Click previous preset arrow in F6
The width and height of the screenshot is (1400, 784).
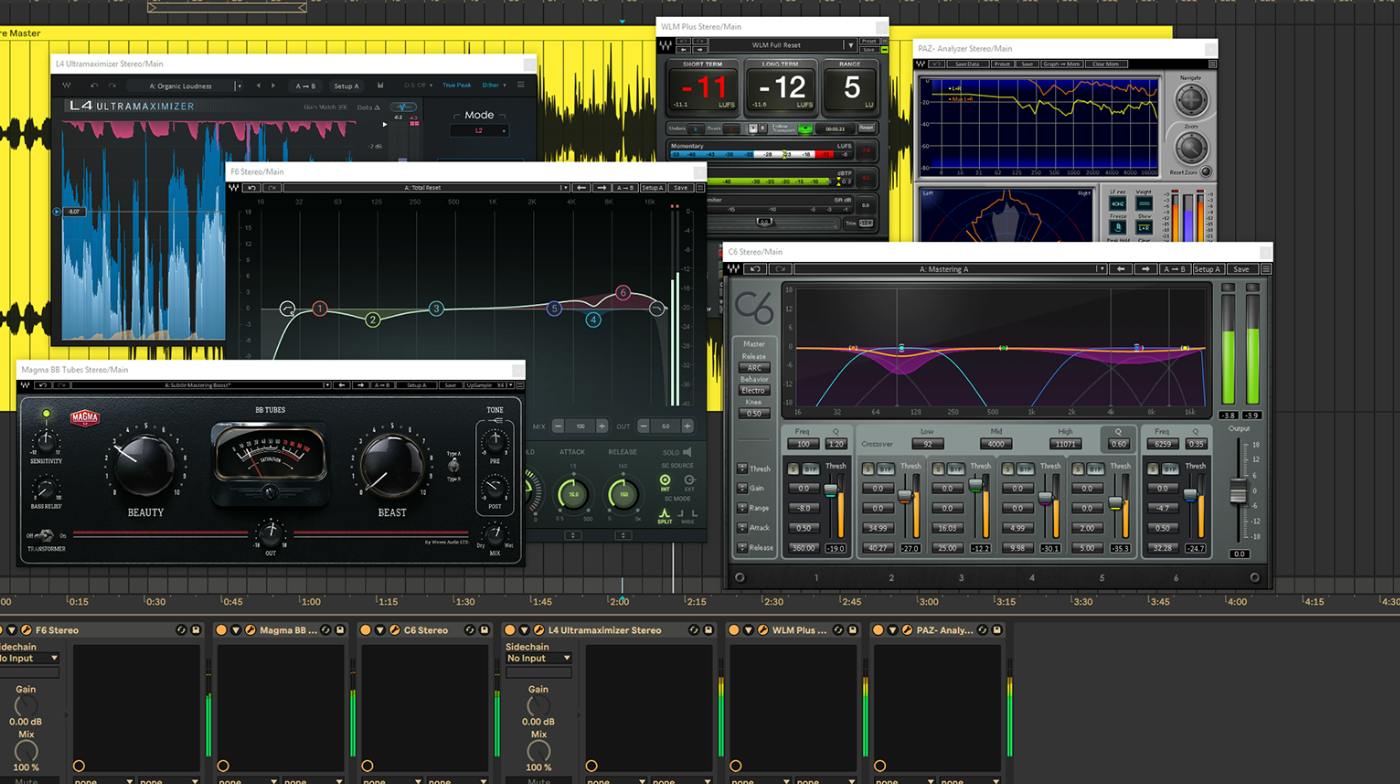580,188
